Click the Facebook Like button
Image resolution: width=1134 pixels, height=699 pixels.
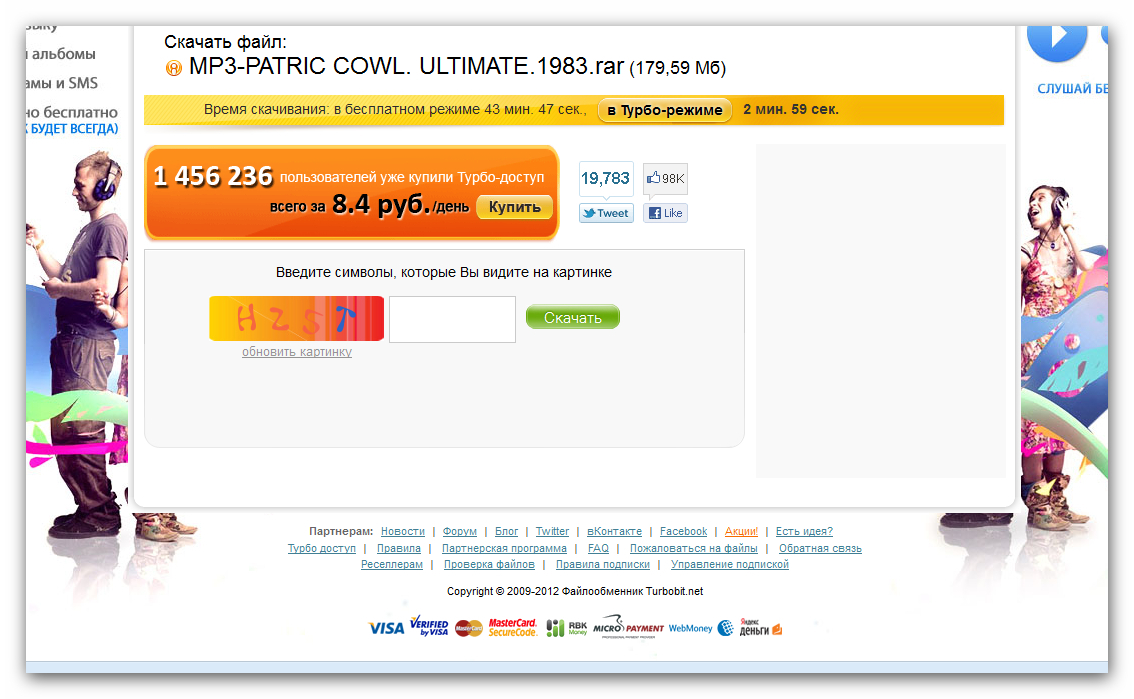[665, 213]
